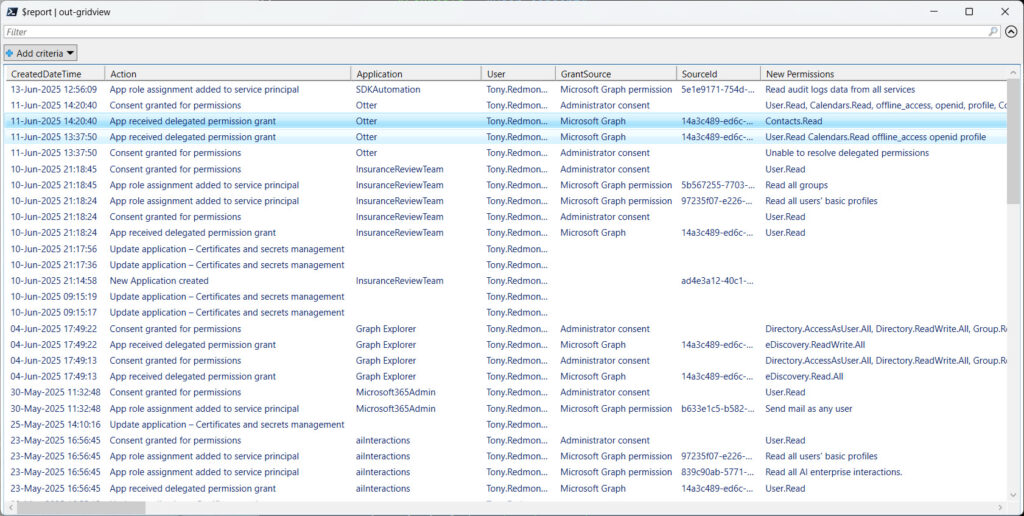Click the vertical scrollbar down arrow

point(1012,496)
